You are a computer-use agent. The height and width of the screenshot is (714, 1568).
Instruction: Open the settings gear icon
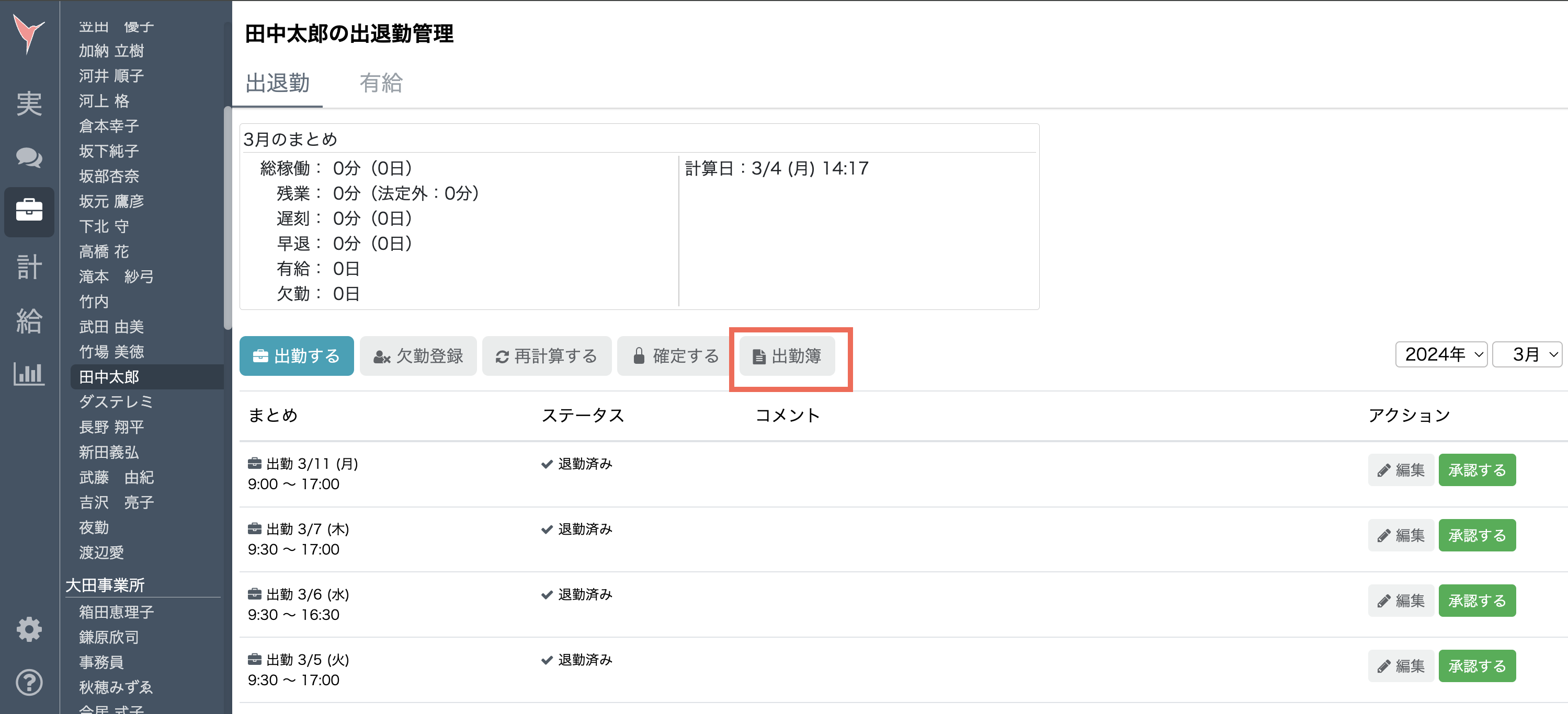tap(29, 629)
